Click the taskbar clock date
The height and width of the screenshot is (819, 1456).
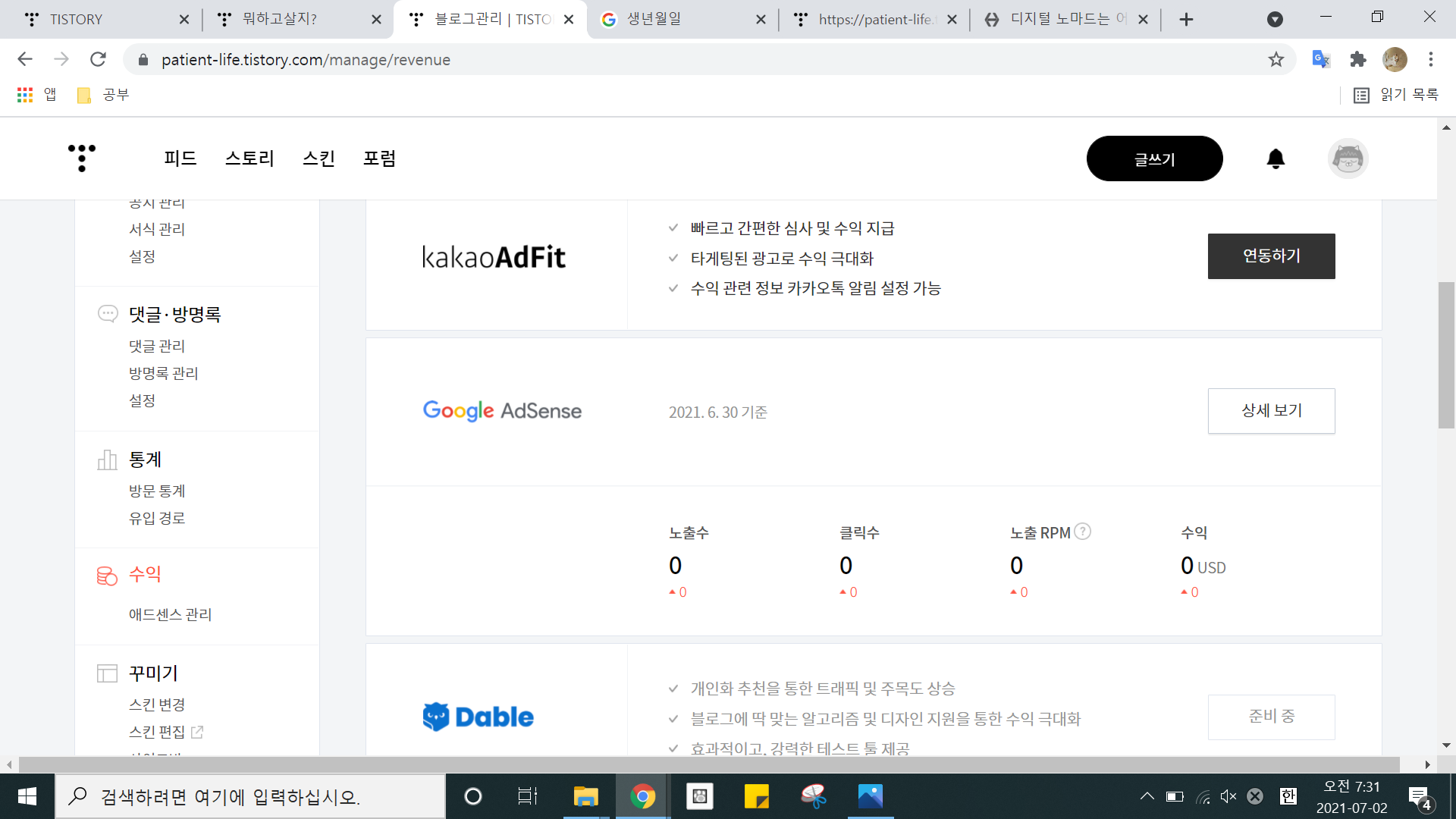pyautogui.click(x=1352, y=797)
